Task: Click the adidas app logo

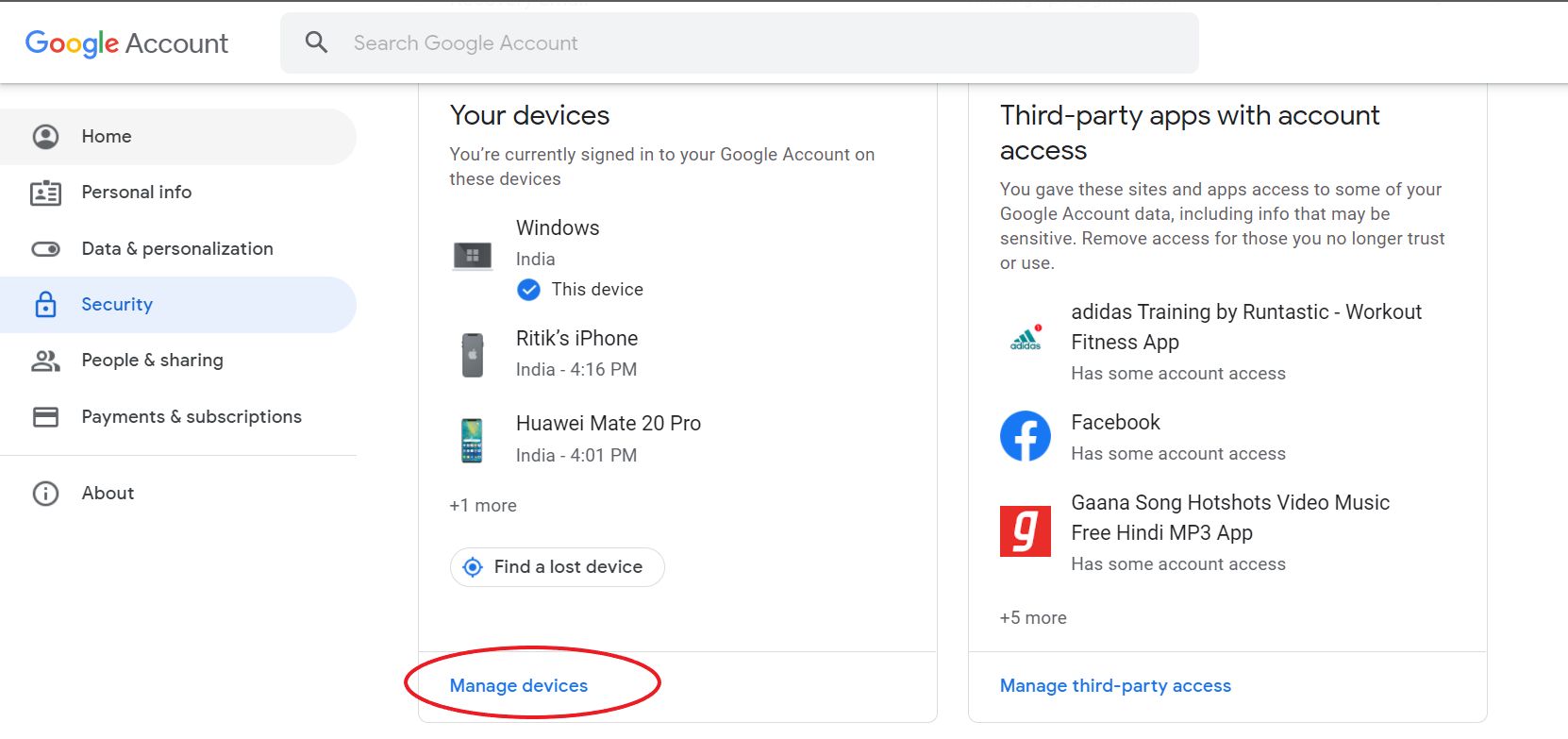Action: [x=1026, y=338]
